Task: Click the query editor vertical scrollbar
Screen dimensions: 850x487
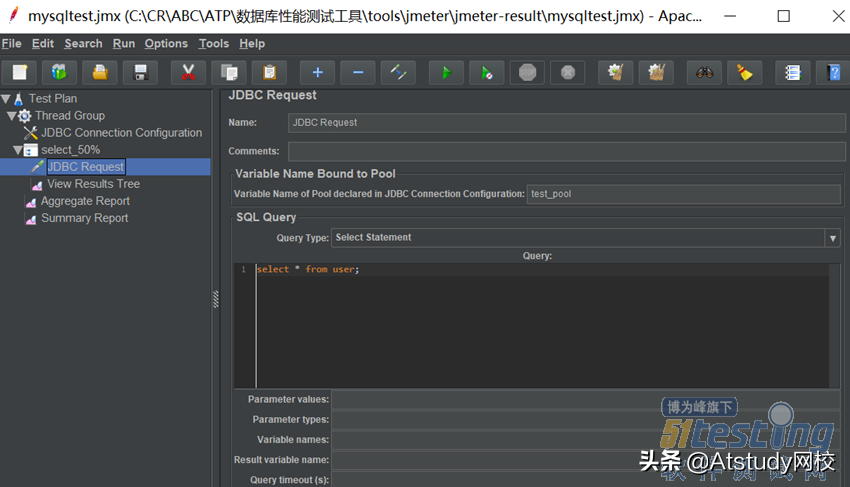Action: [x=835, y=325]
